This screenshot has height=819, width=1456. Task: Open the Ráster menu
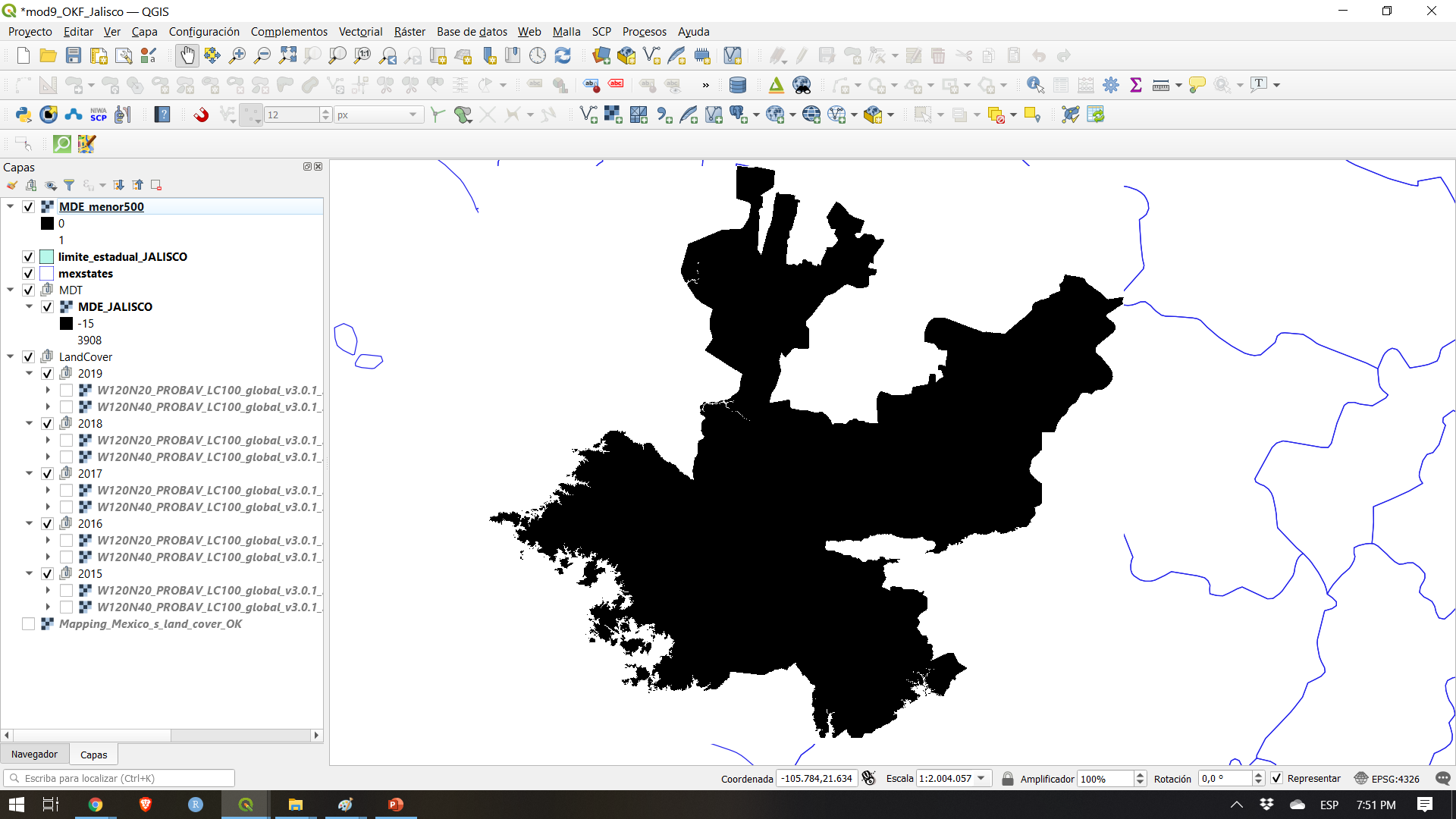point(409,31)
